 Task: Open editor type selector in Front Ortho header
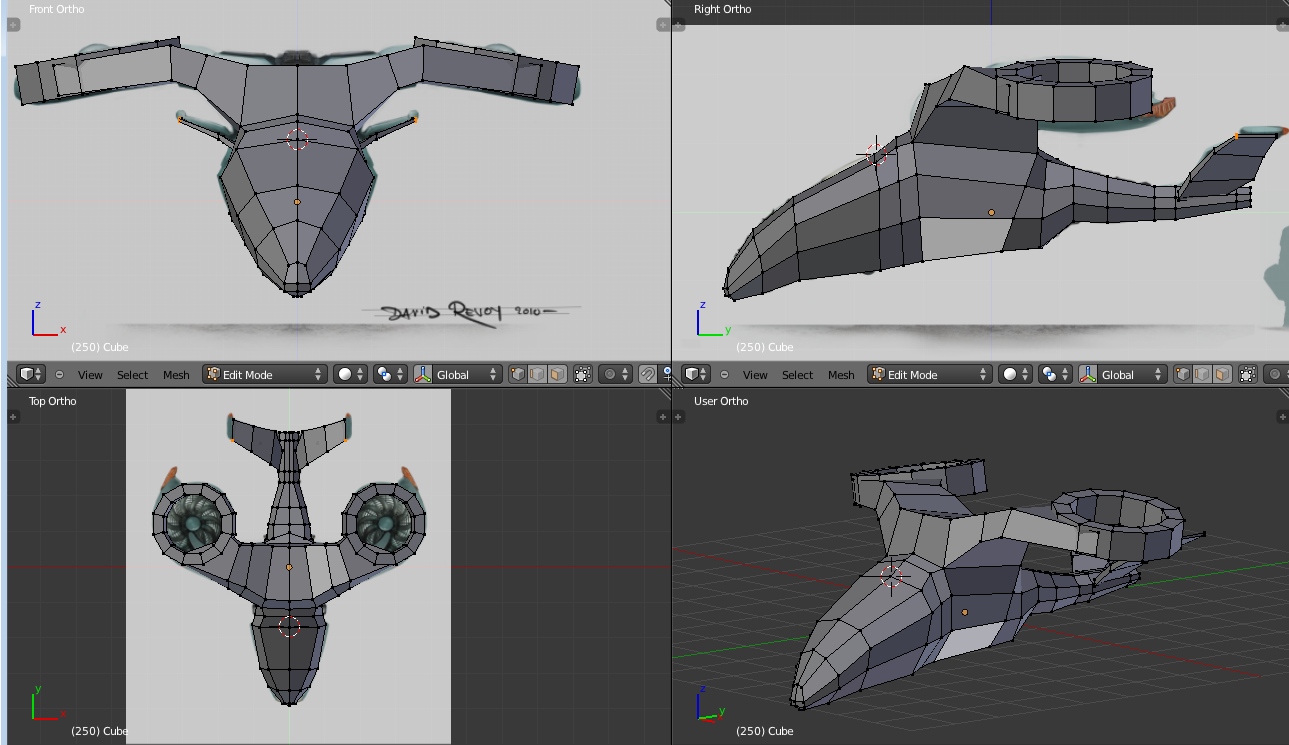(x=32, y=374)
